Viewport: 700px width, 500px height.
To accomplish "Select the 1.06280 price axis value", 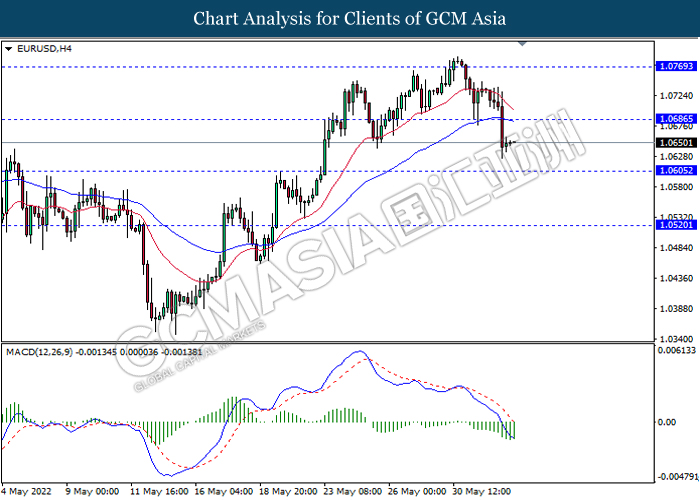I will [676, 157].
